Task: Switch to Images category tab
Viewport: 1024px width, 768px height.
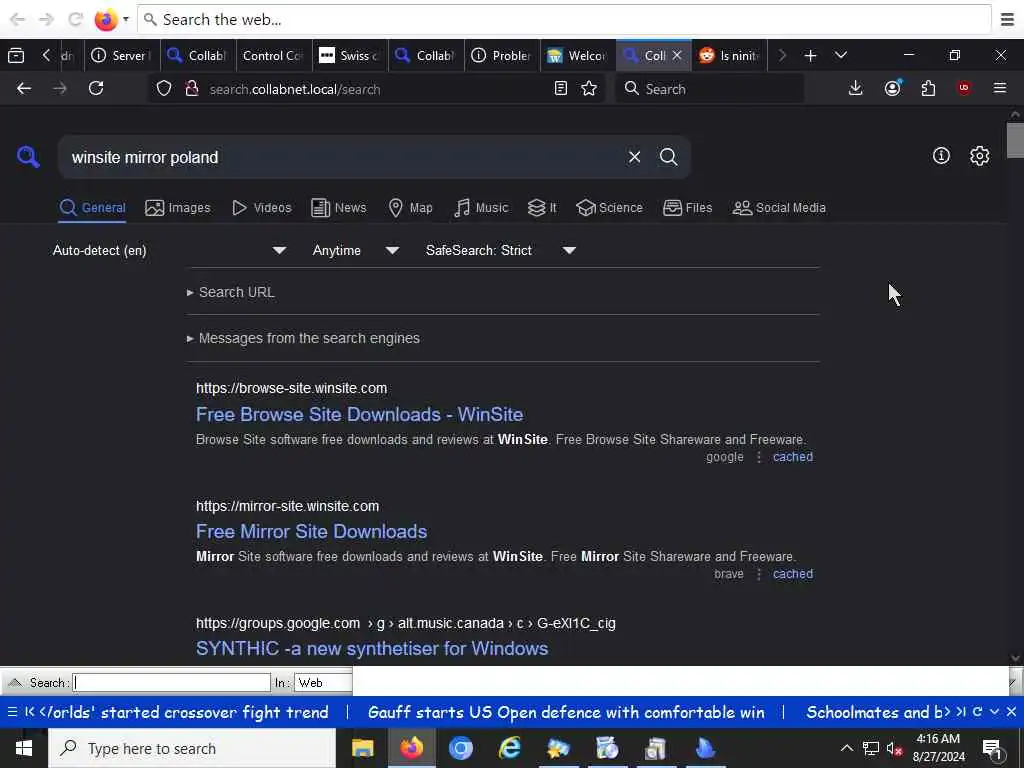Action: click(178, 208)
